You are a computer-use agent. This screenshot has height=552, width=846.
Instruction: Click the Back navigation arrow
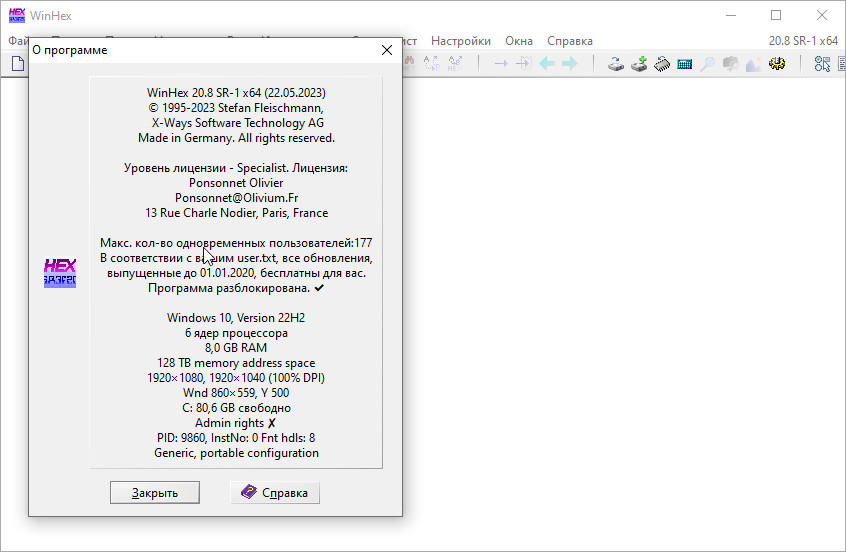tap(547, 64)
